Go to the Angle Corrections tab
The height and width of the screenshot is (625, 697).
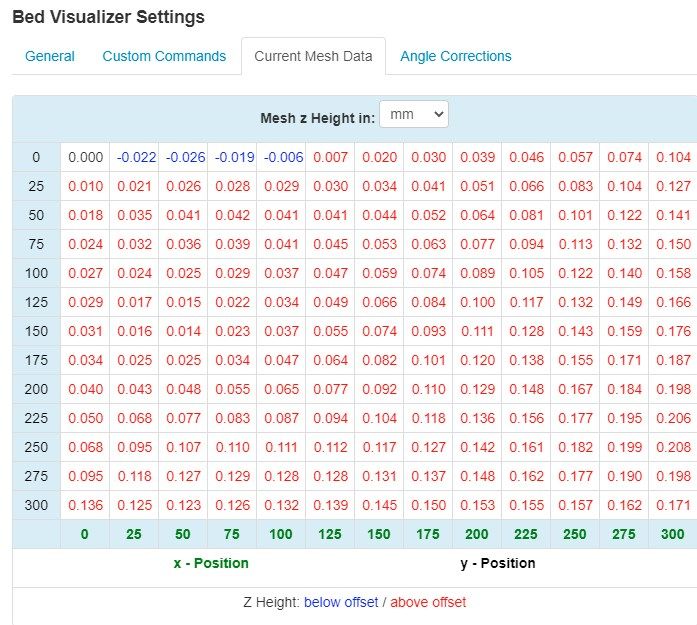[x=455, y=56]
